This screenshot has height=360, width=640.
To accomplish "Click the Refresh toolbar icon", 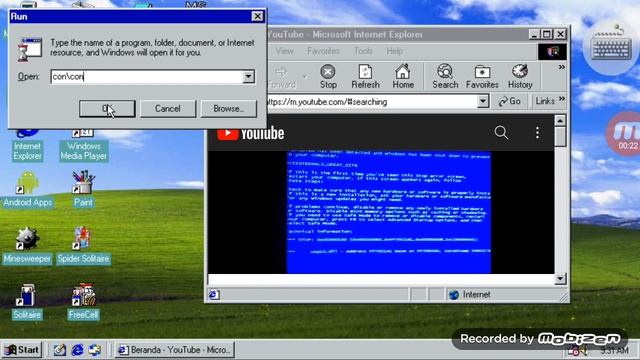I will point(365,76).
